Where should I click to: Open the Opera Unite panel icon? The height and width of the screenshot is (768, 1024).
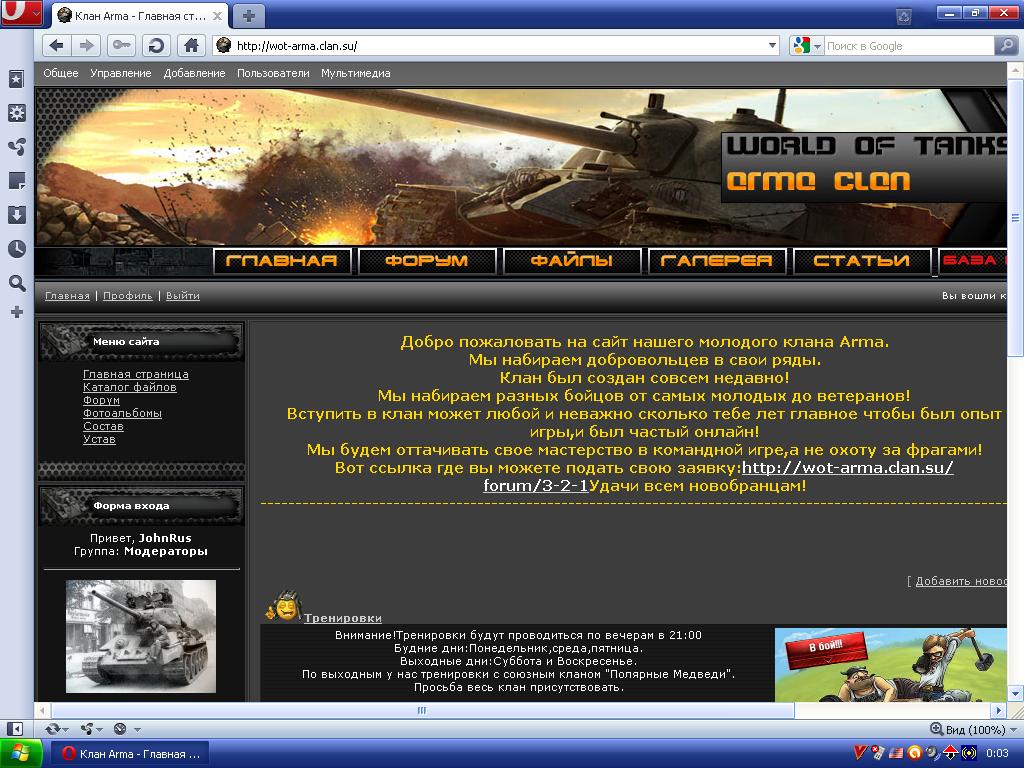pos(16,147)
